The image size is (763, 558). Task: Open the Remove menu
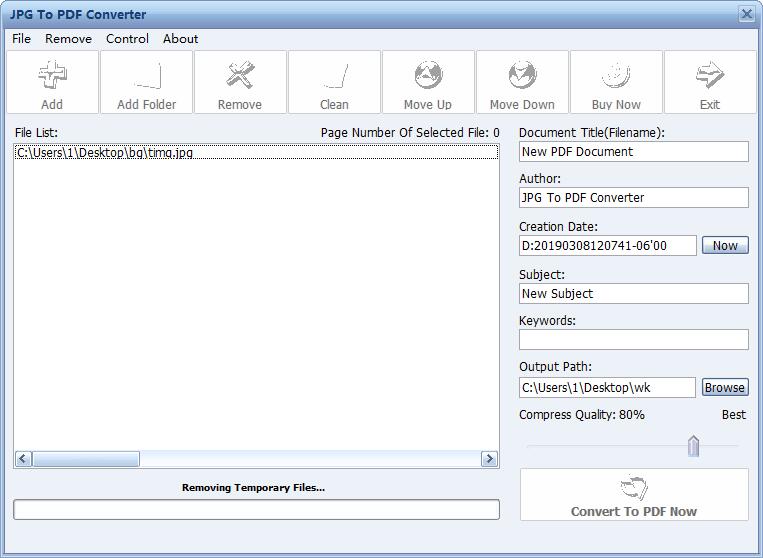[x=68, y=39]
